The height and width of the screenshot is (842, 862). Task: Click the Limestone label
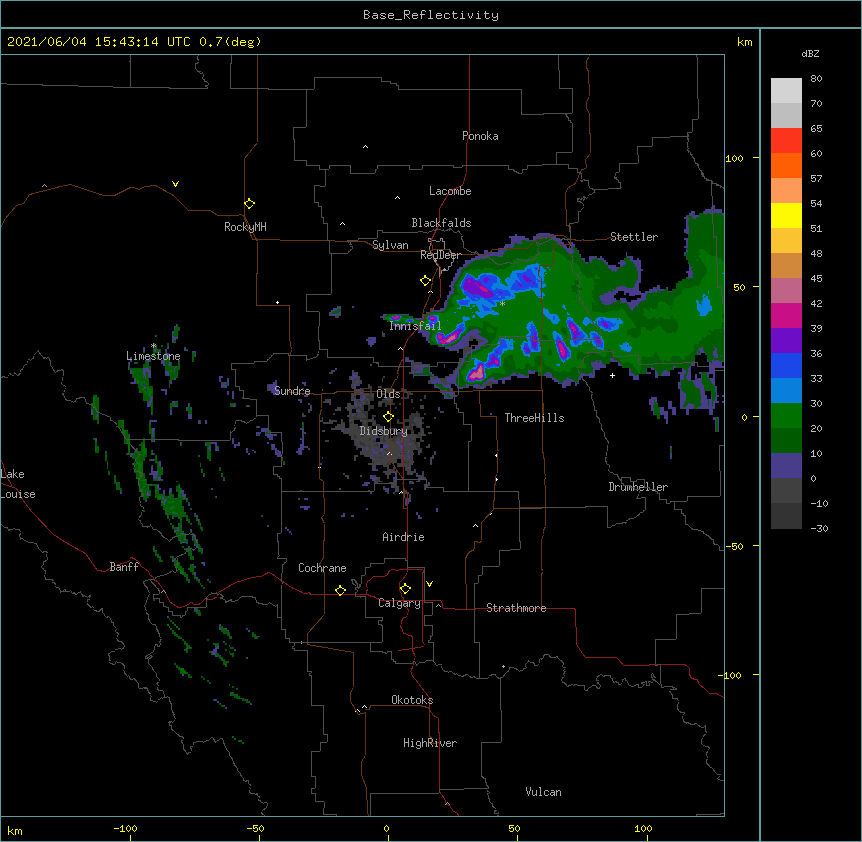point(153,356)
